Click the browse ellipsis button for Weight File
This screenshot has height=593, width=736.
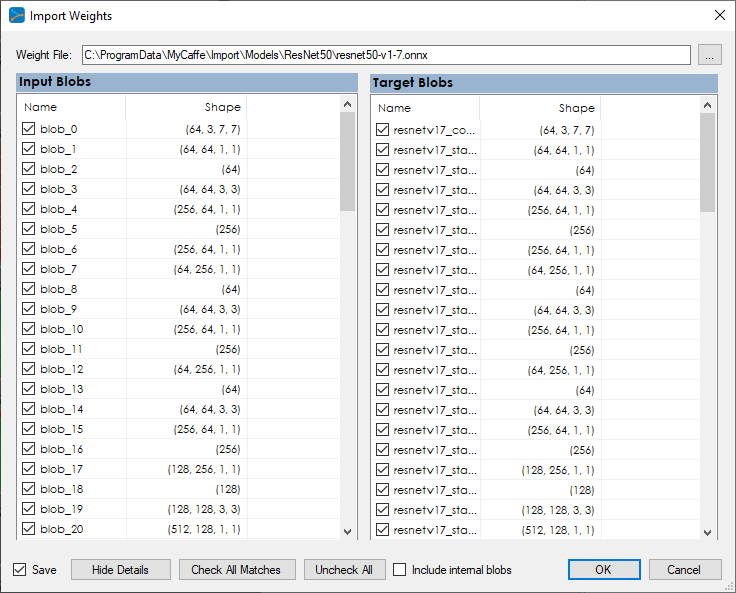click(709, 55)
